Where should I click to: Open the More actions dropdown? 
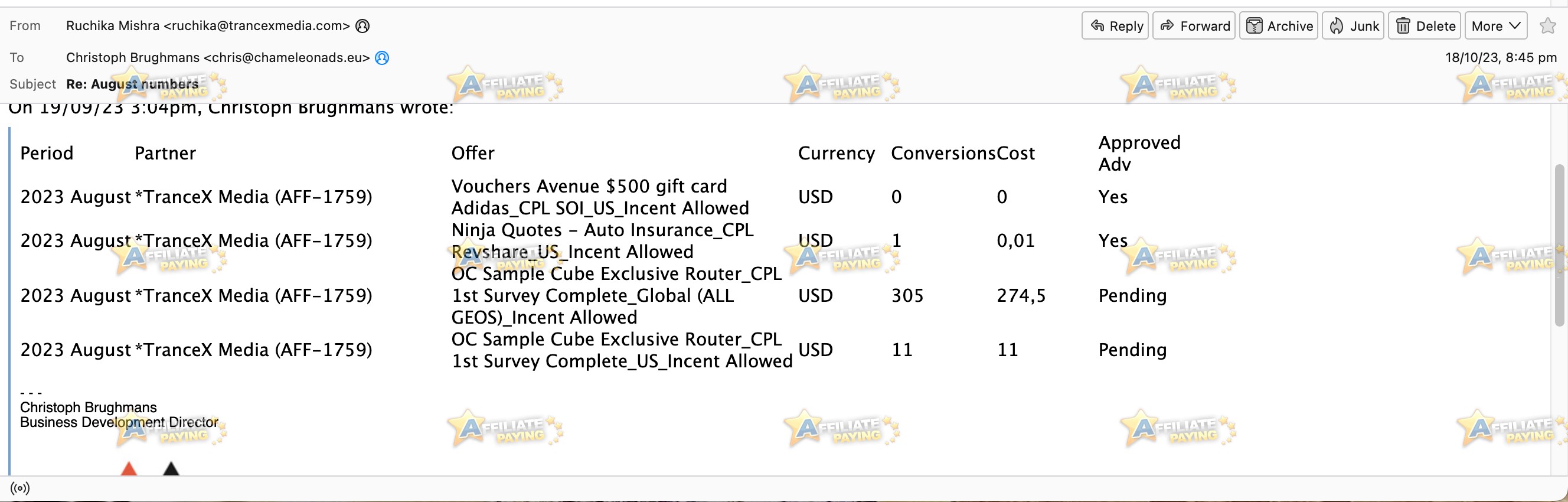point(1495,25)
